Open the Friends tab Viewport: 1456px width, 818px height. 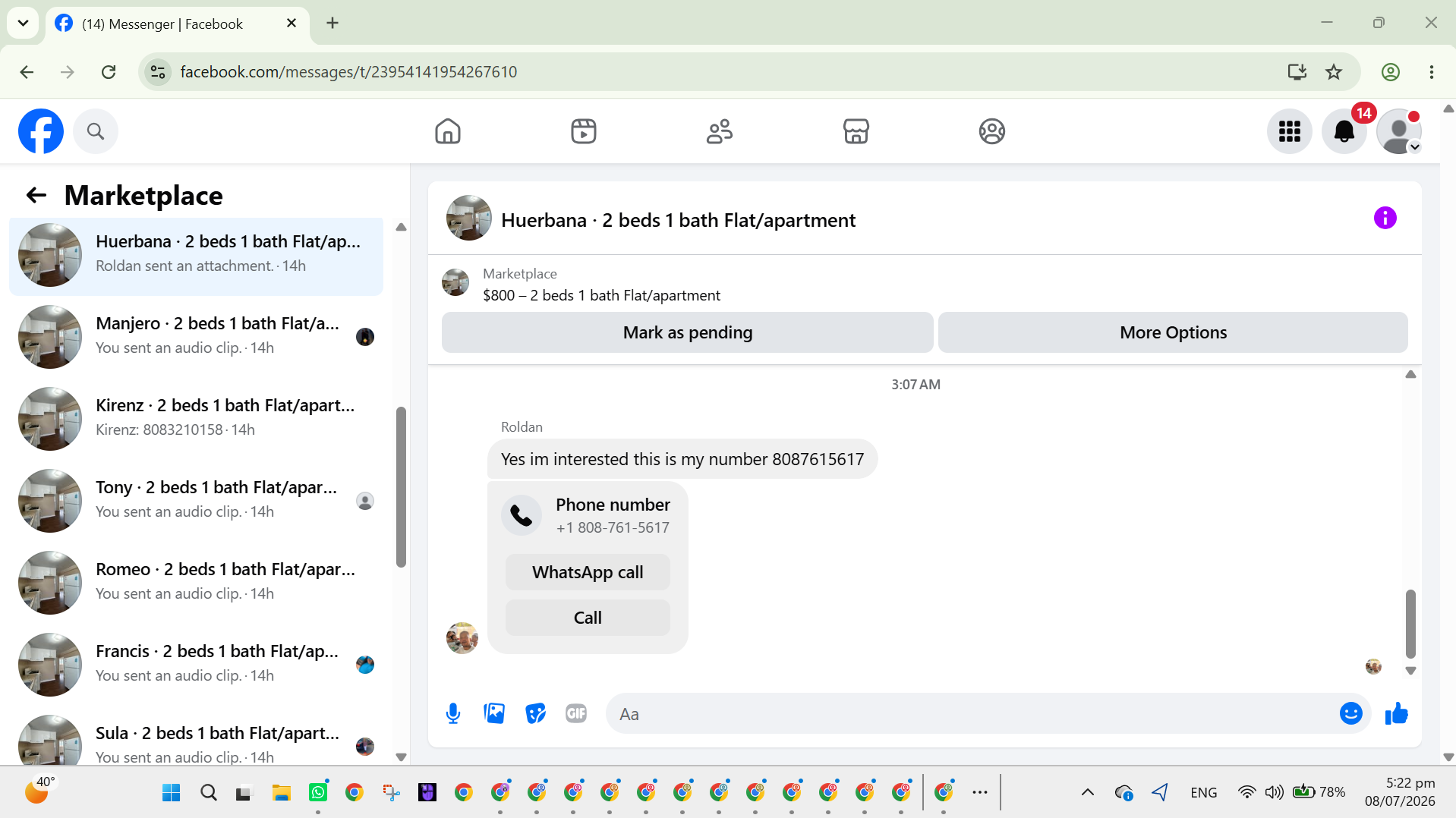pyautogui.click(x=720, y=131)
